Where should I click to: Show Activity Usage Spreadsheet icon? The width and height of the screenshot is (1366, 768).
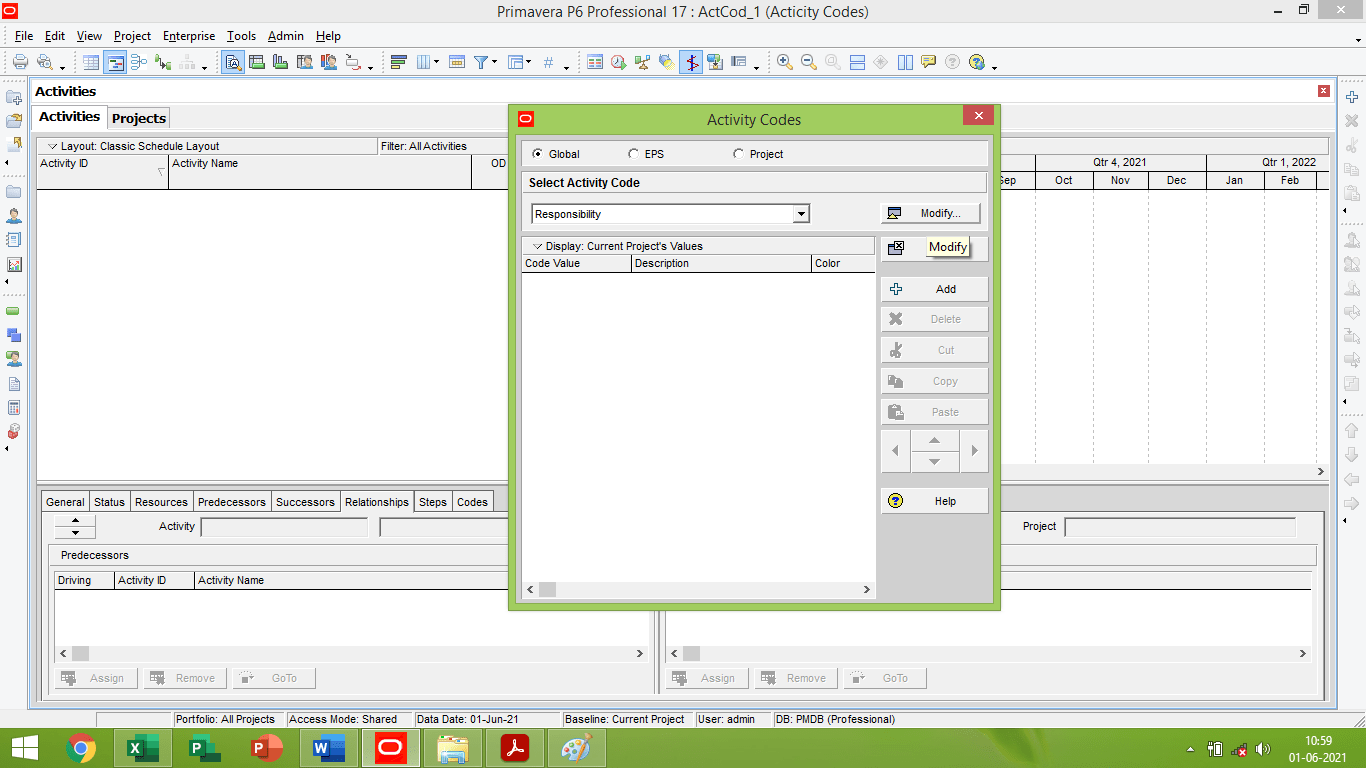pyautogui.click(x=257, y=62)
